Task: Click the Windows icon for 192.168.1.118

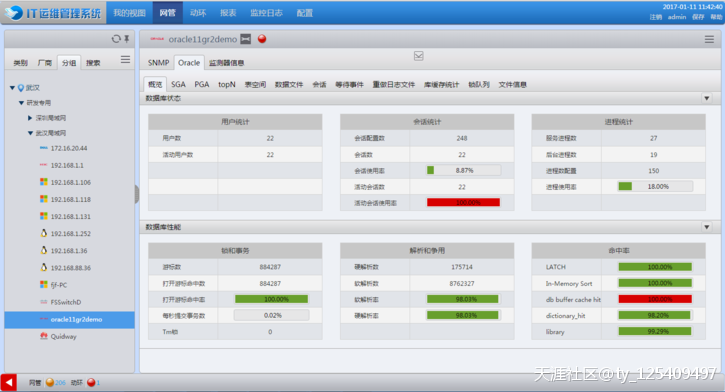Action: click(43, 199)
